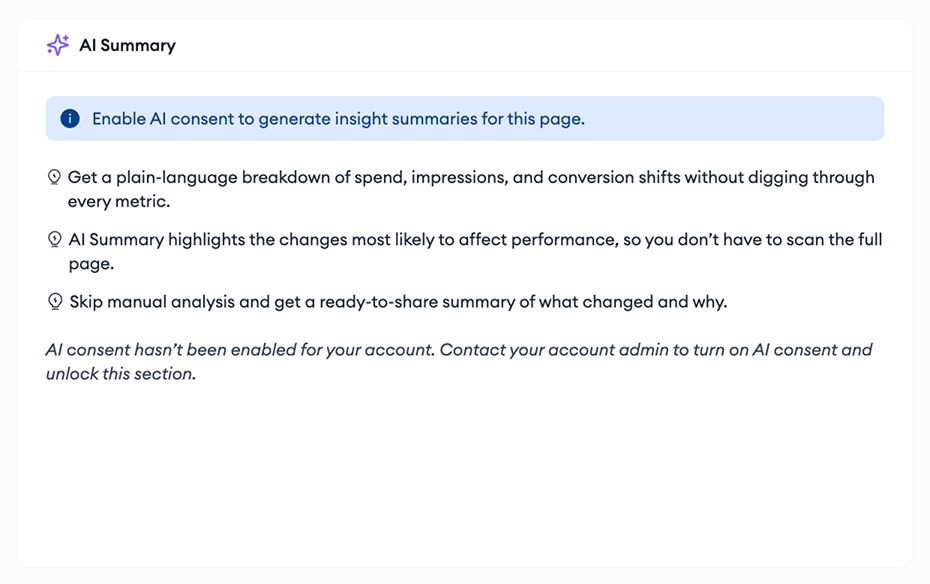The image size is (930, 584).
Task: Click the phrase 'unlock this section.'
Action: coord(121,374)
